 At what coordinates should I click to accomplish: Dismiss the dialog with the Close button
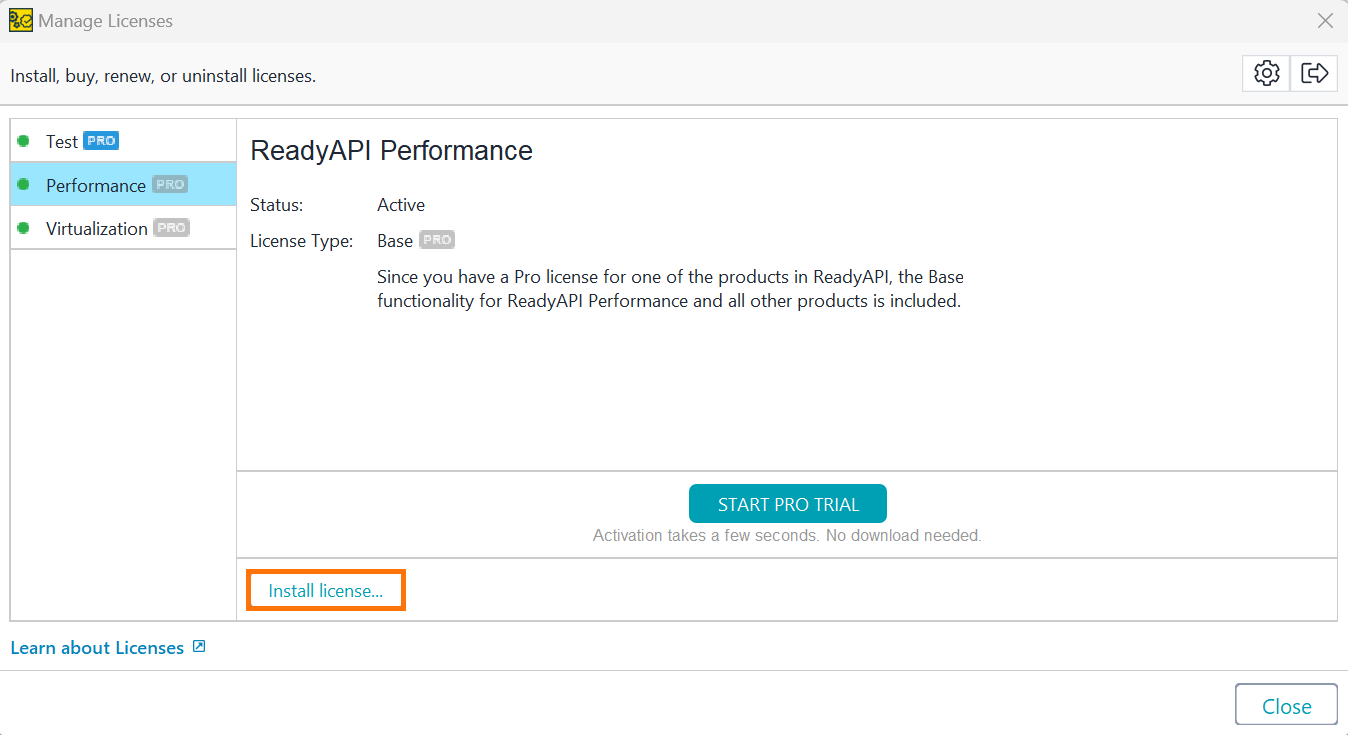[1286, 704]
